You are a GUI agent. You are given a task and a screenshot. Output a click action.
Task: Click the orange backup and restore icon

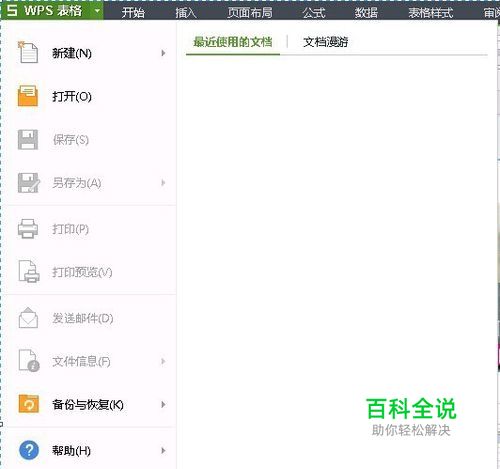[x=29, y=404]
